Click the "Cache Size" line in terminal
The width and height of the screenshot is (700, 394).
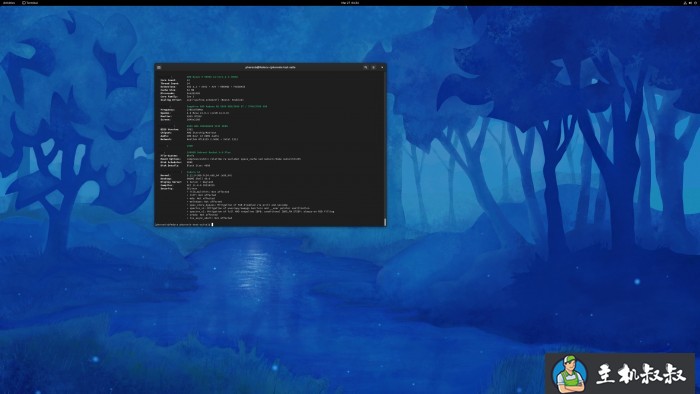tap(177, 90)
